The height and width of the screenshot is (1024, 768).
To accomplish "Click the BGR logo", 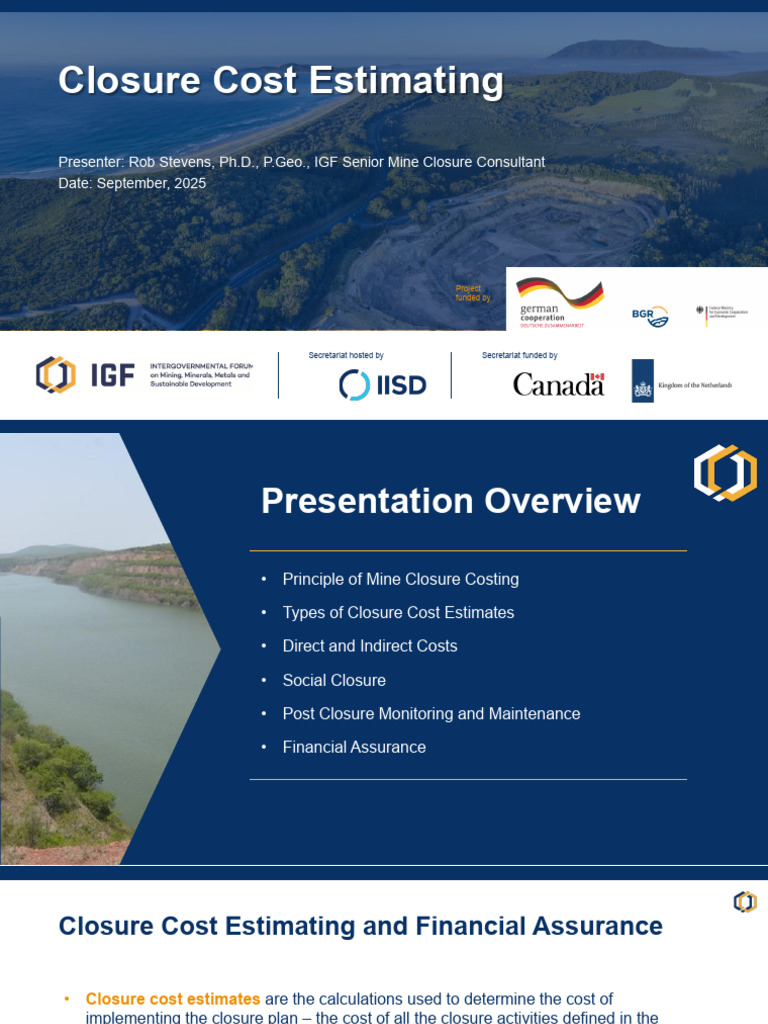I will (650, 316).
